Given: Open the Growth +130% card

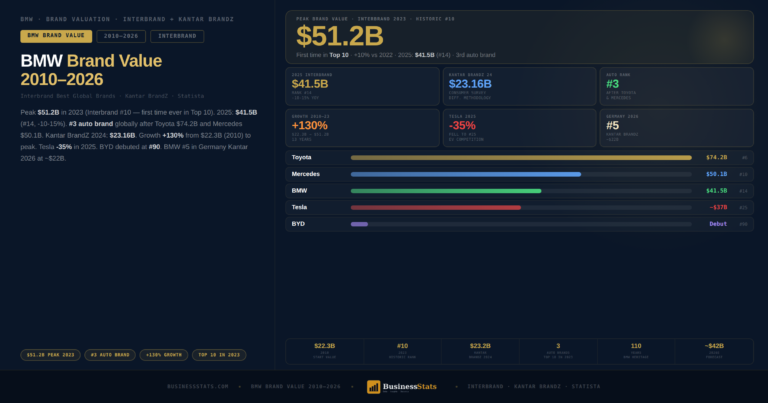Looking at the screenshot, I should (x=362, y=128).
